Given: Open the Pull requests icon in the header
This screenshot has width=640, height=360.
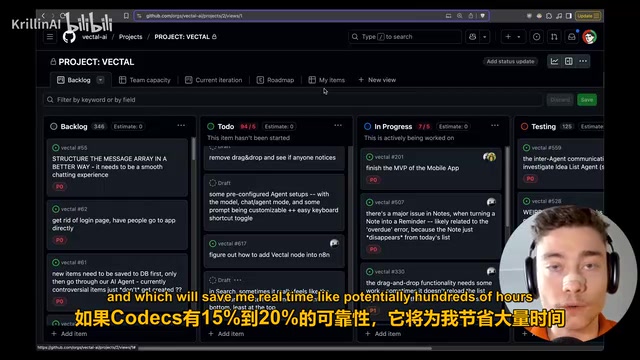Looking at the screenshot, I should click(554, 37).
